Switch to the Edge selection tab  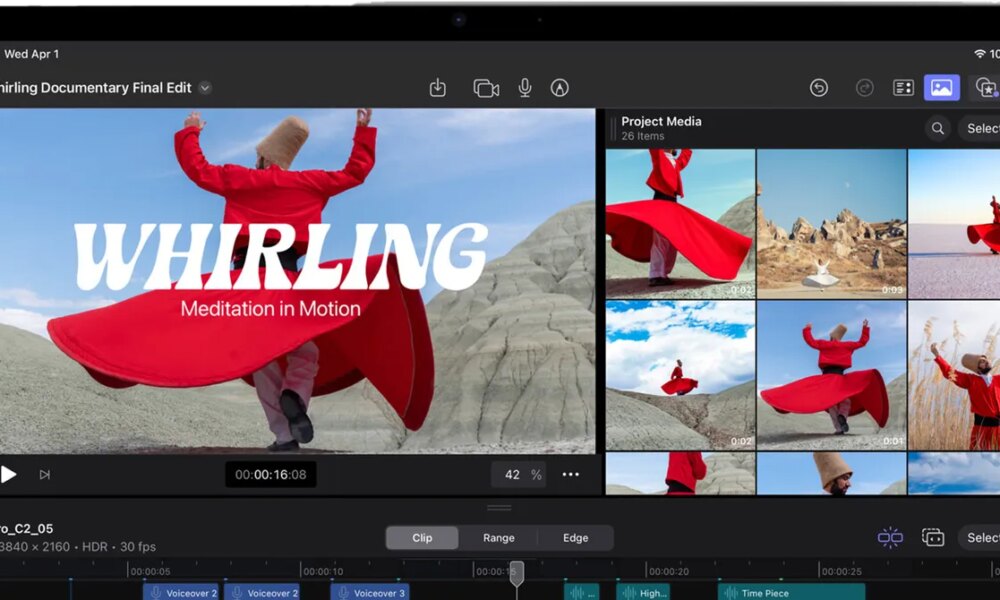tap(575, 538)
